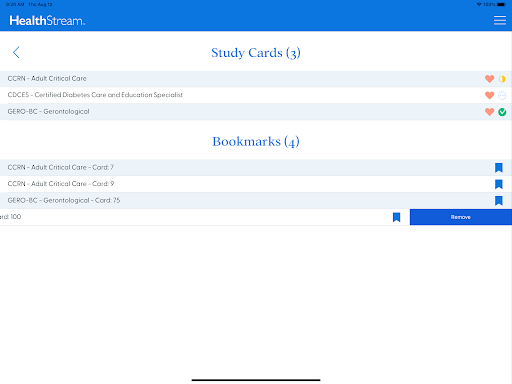The height and width of the screenshot is (384, 512).
Task: Click the bookmark icon for Card 75
Action: pyautogui.click(x=499, y=201)
